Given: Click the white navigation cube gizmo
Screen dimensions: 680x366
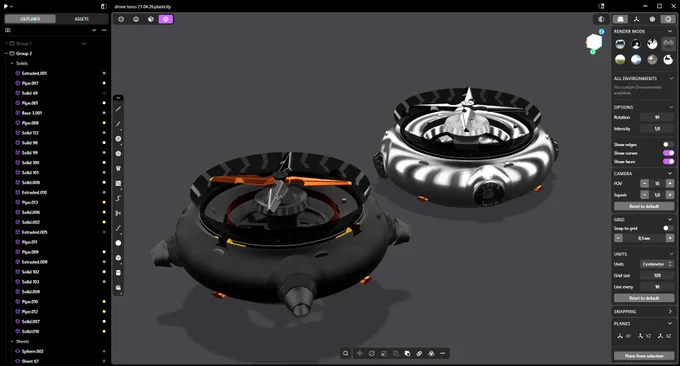Looking at the screenshot, I should [x=594, y=42].
